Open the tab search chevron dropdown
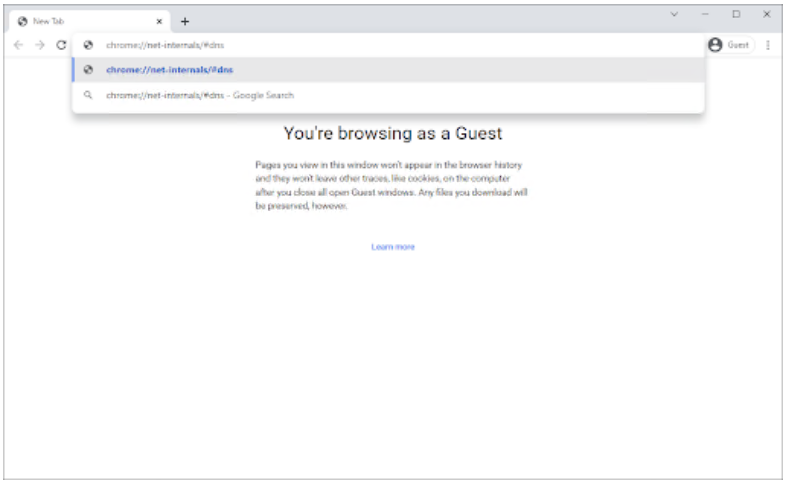This screenshot has width=786, height=483. pyautogui.click(x=673, y=14)
